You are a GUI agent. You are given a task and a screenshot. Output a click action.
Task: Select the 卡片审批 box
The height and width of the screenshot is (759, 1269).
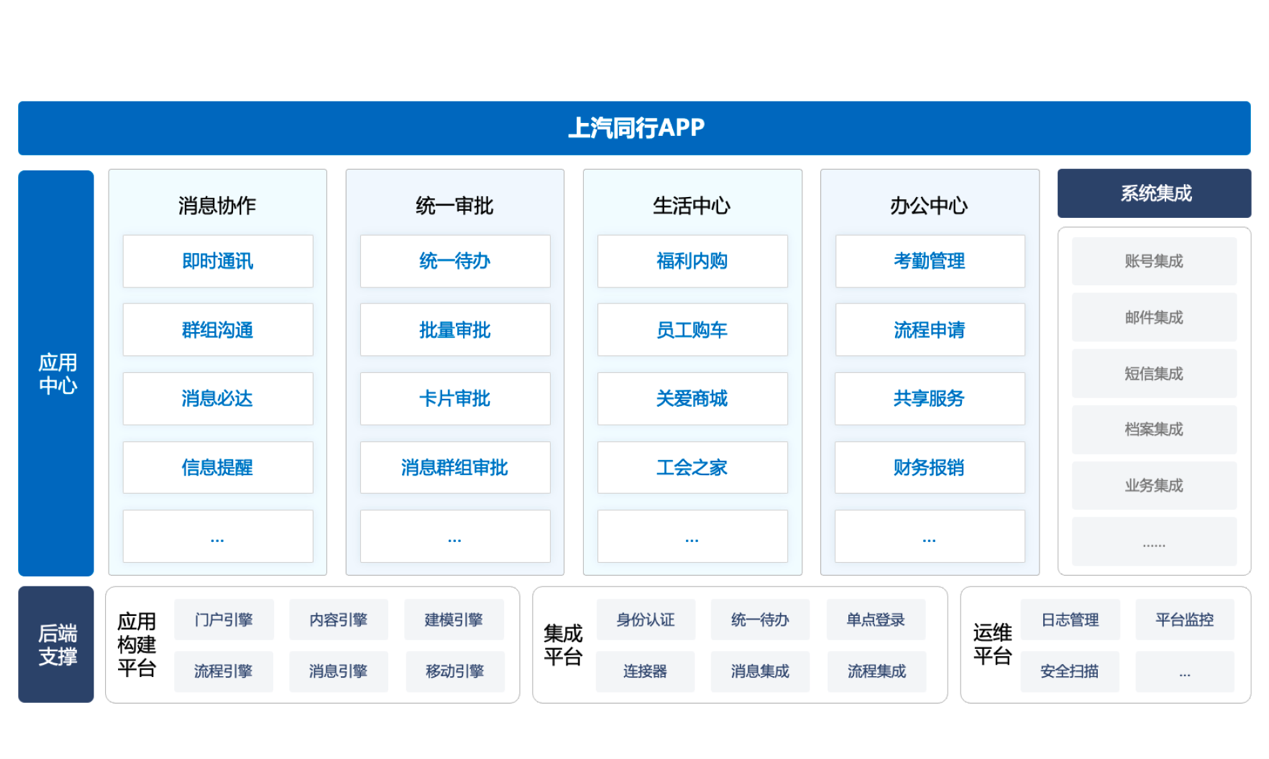click(455, 399)
